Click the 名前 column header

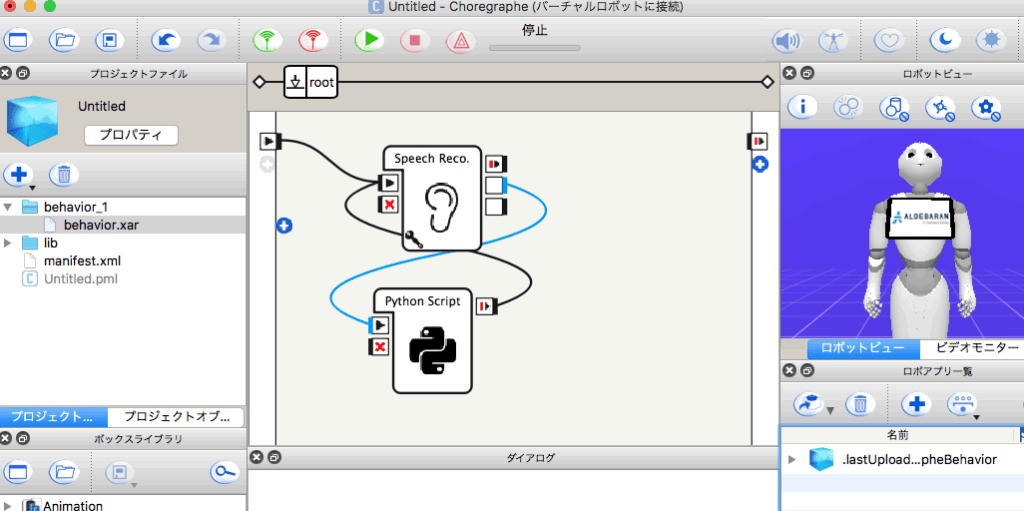tap(897, 435)
